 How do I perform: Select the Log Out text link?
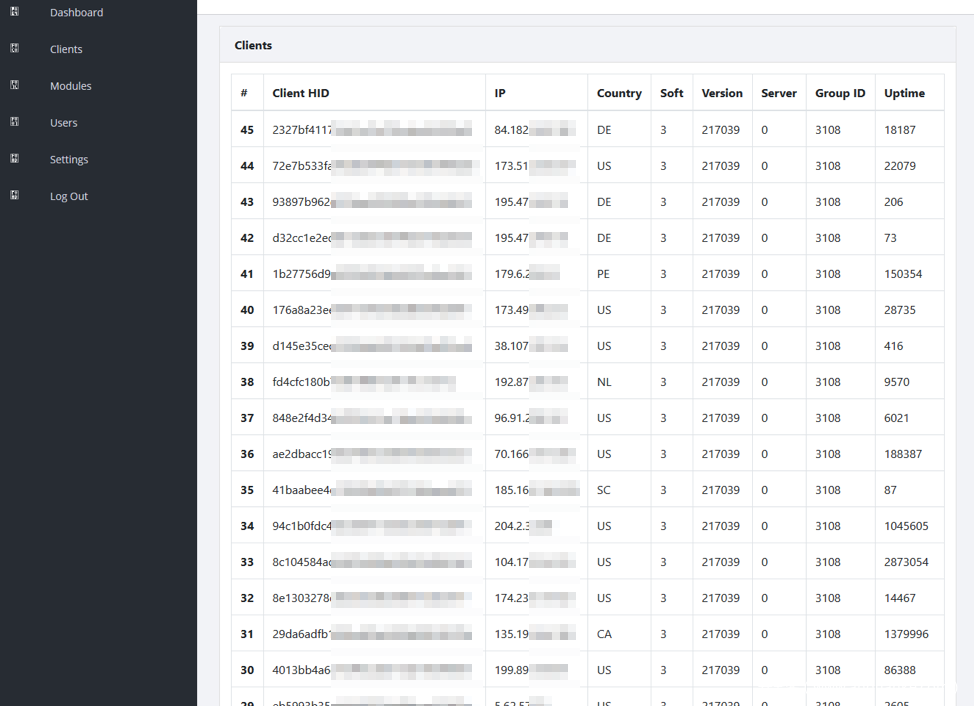pyautogui.click(x=69, y=197)
